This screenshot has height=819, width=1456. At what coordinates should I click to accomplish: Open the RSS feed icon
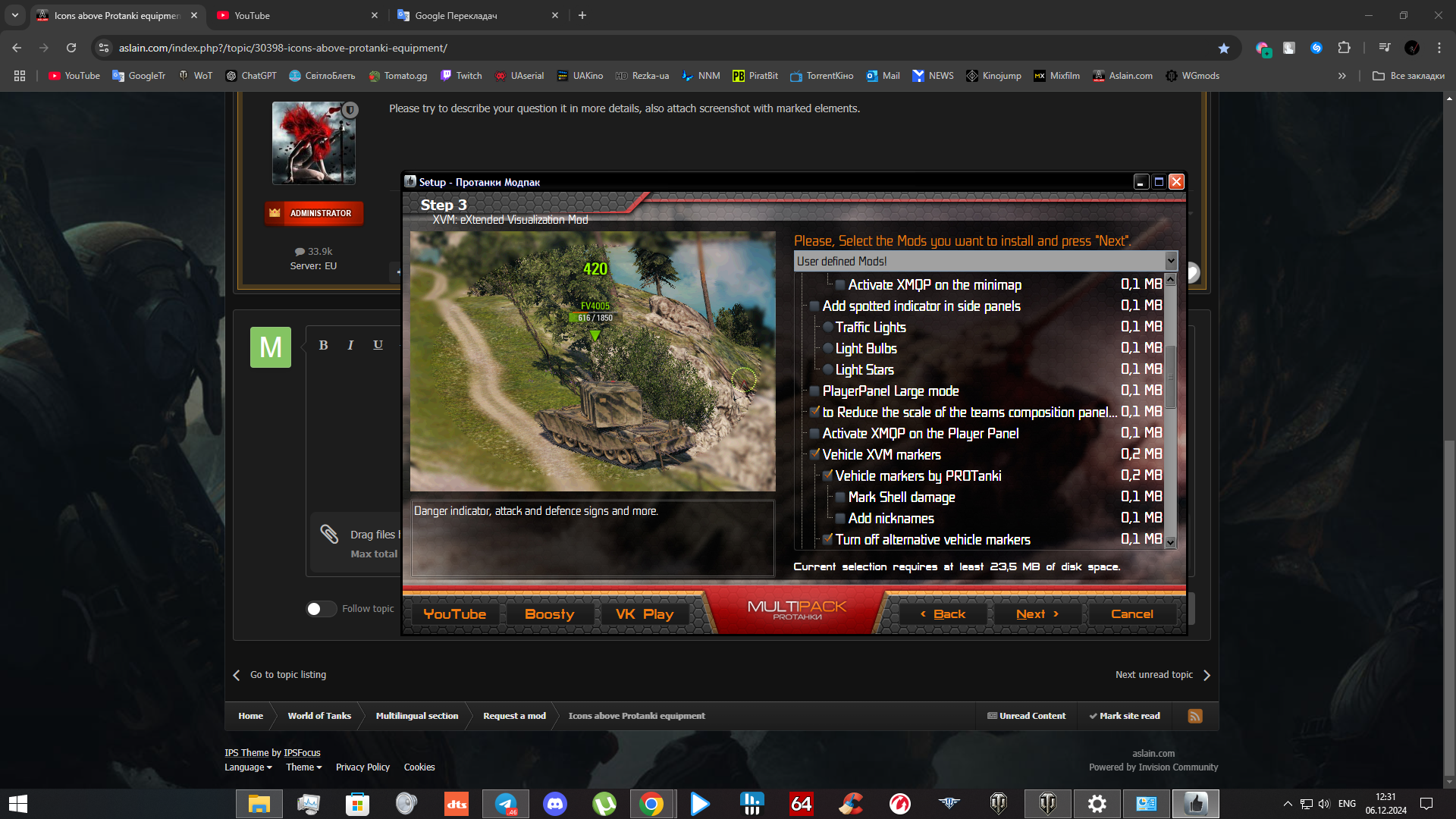pyautogui.click(x=1195, y=716)
